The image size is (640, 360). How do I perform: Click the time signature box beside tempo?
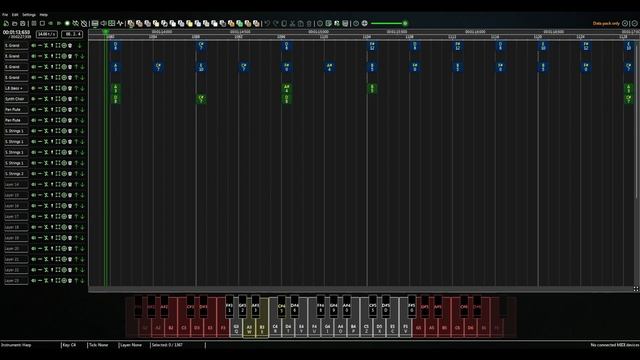72,34
